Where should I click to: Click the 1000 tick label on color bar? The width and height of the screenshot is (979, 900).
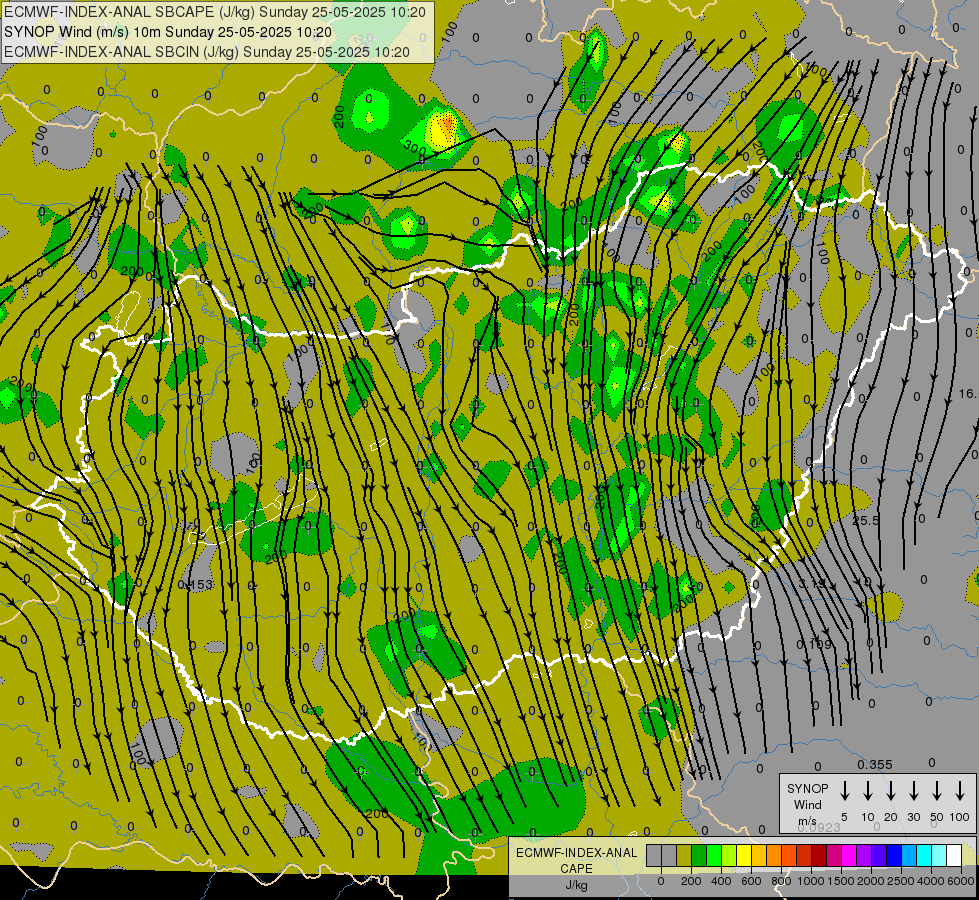coord(811,881)
